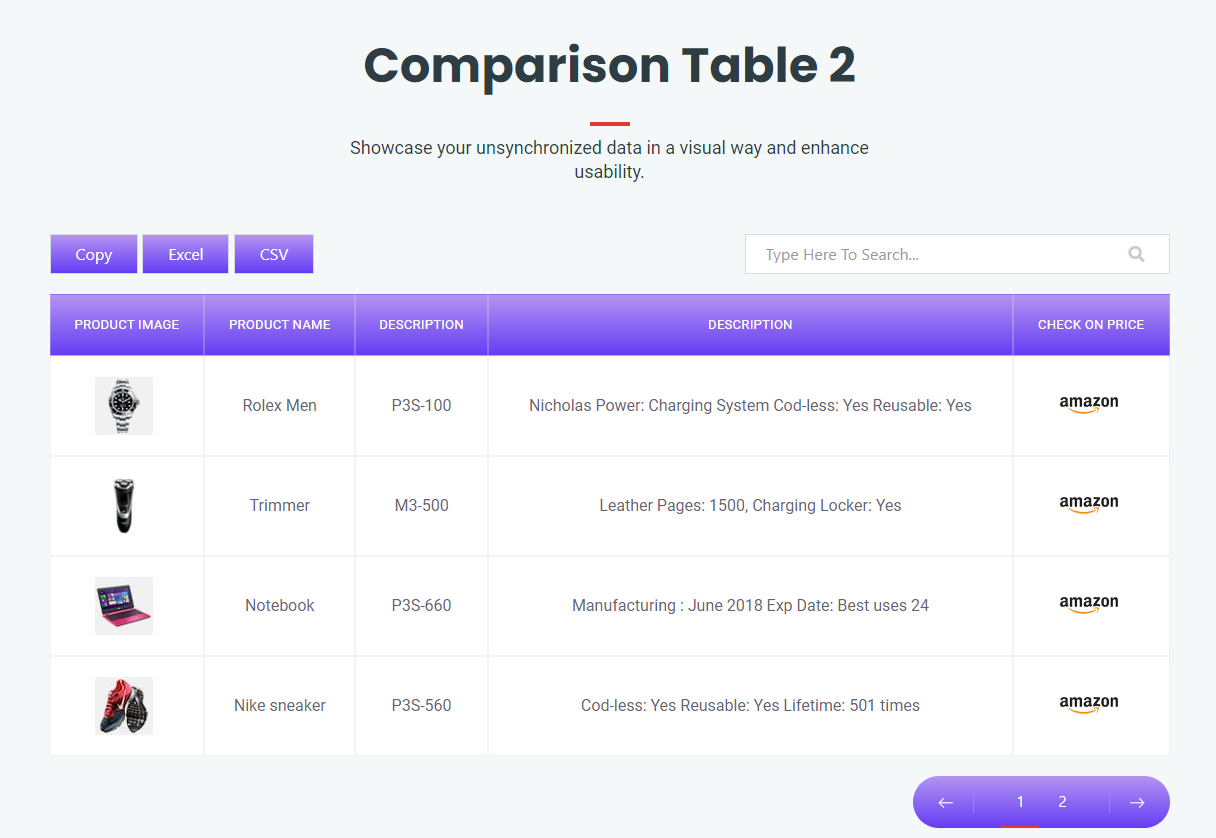Export table with Excel button
The image size is (1216, 838).
186,254
